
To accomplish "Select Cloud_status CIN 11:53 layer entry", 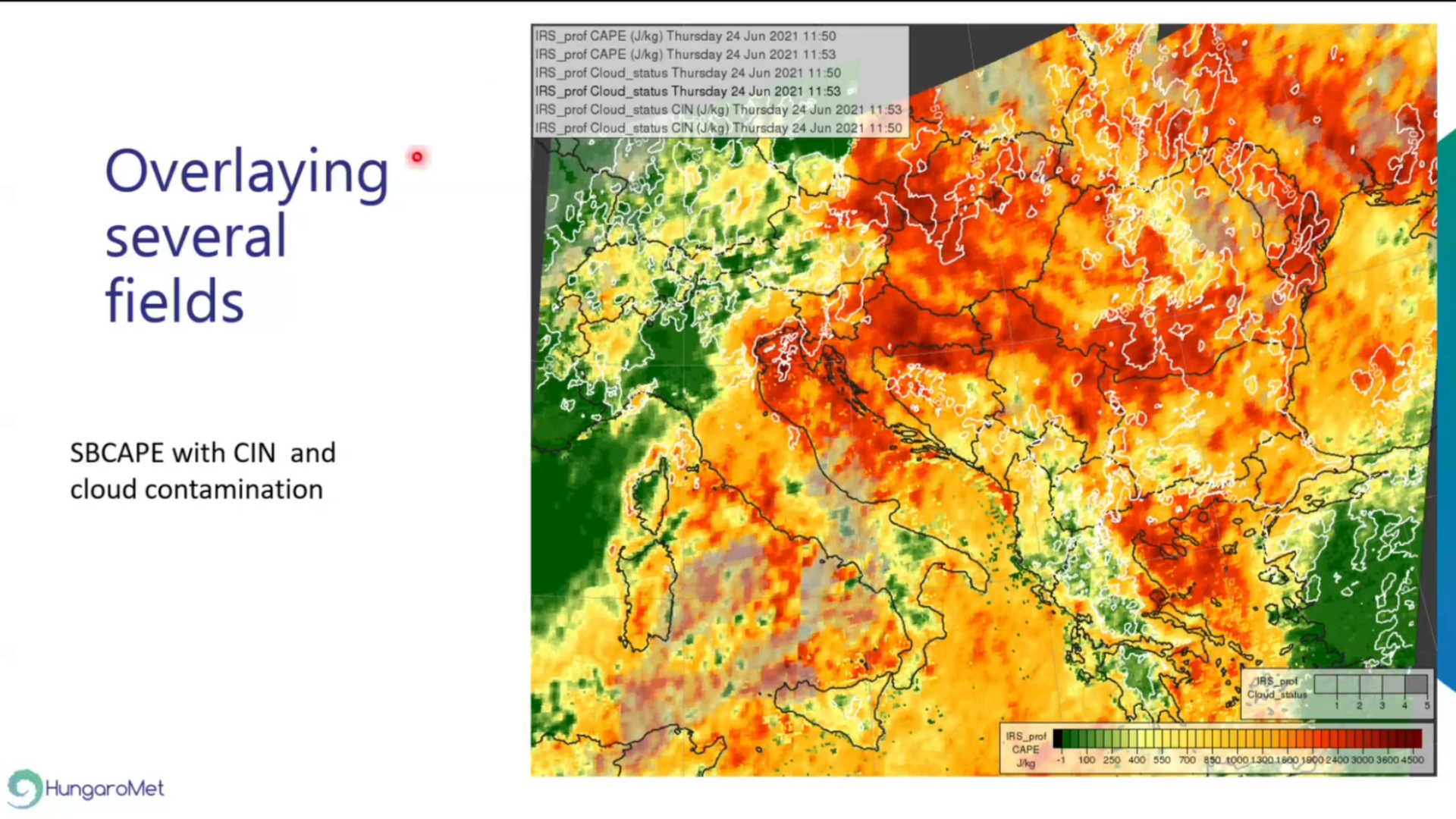I will click(717, 109).
